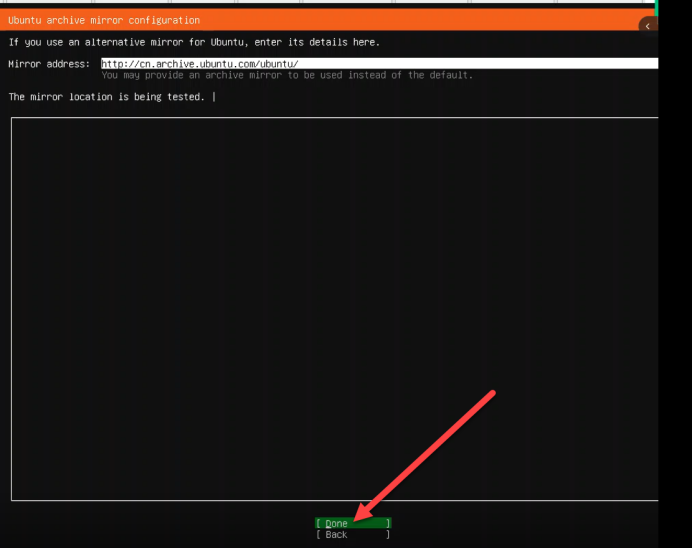This screenshot has height=549, width=693.
Task: Click the opening bracket of the Done button
Action: click(x=318, y=523)
